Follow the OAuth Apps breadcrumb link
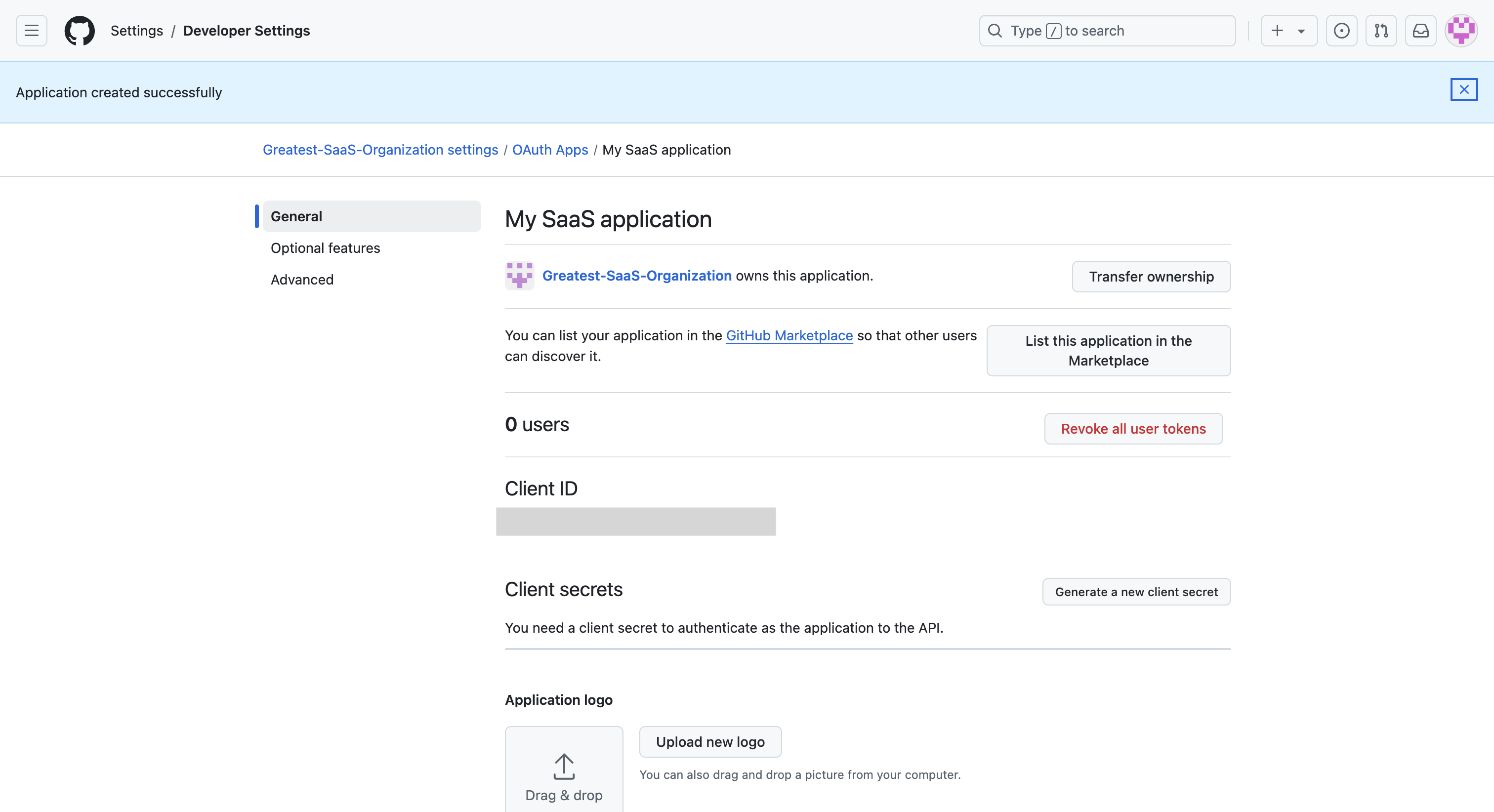The height and width of the screenshot is (812, 1494). coord(550,150)
